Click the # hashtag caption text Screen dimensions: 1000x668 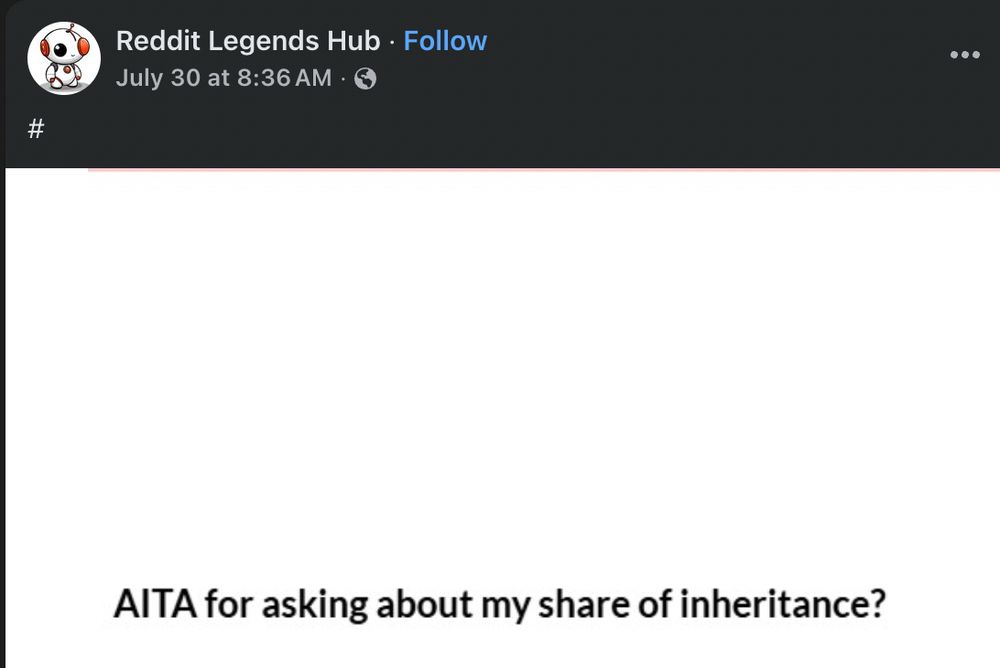36,129
